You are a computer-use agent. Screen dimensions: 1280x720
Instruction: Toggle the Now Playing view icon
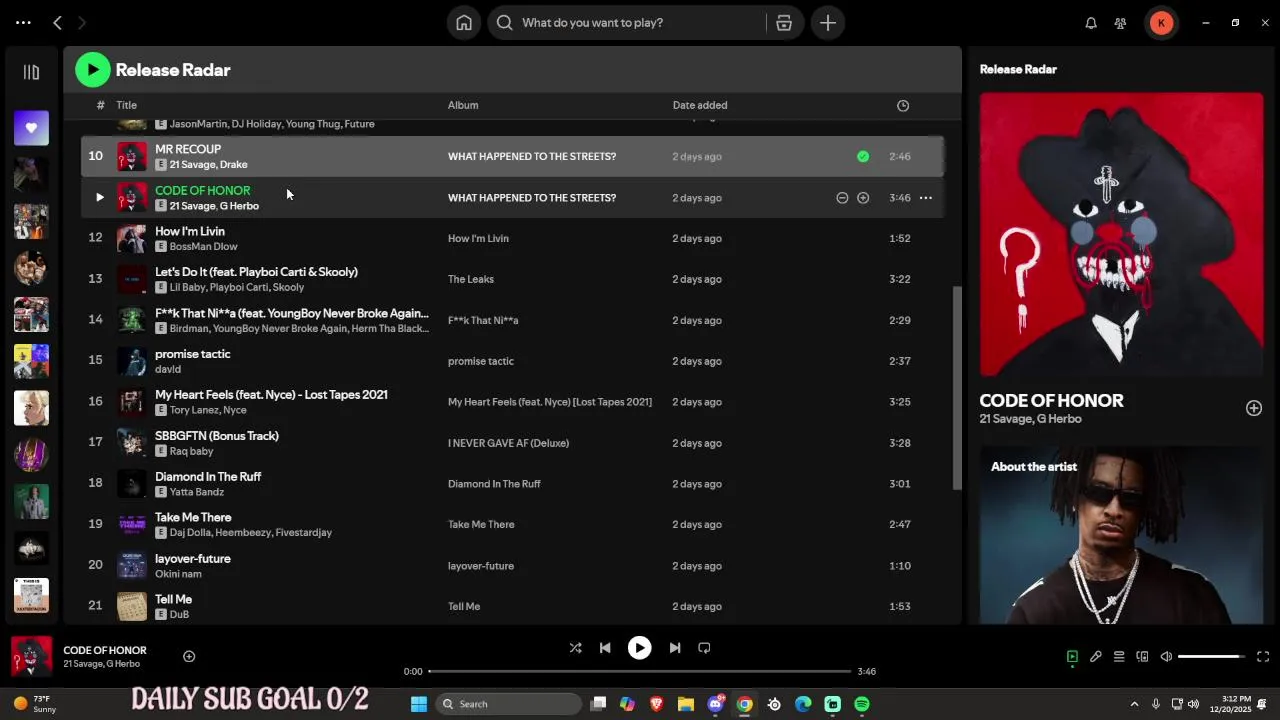coord(1072,657)
